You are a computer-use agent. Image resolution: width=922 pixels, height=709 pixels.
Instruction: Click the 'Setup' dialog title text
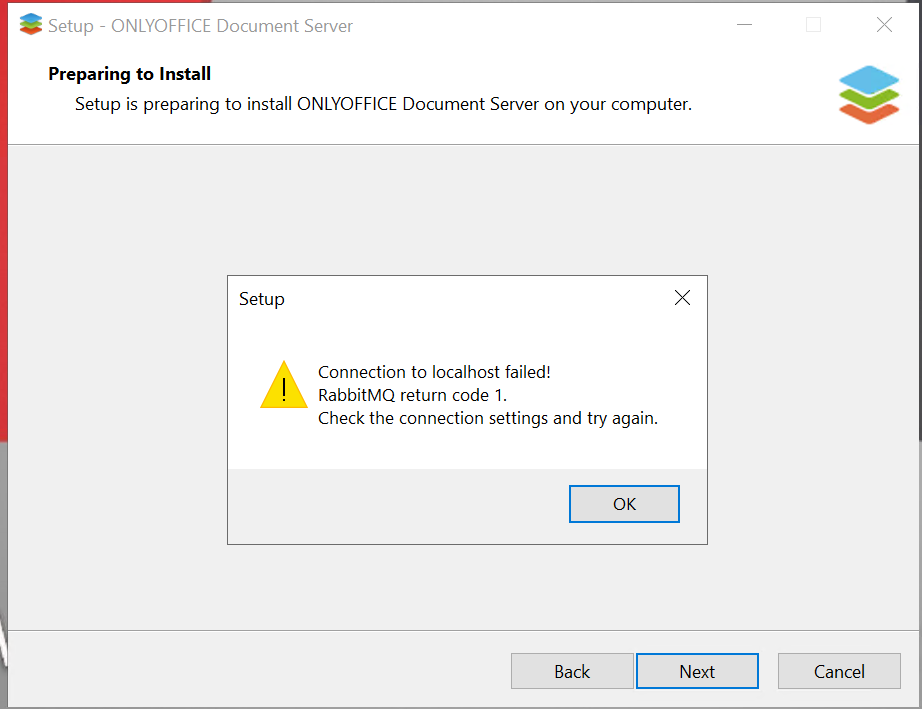point(262,299)
